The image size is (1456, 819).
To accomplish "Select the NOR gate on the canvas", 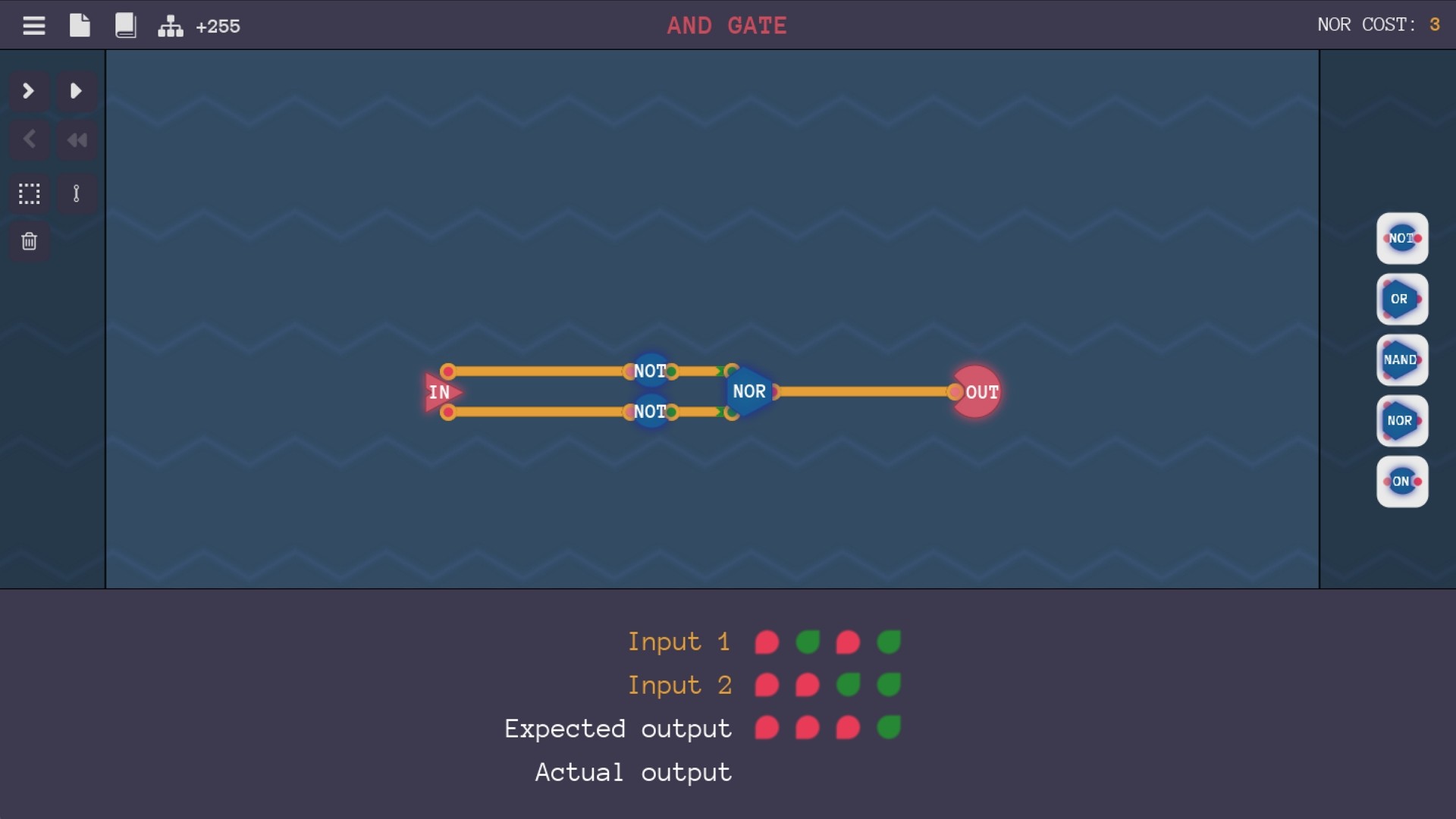I will [749, 391].
